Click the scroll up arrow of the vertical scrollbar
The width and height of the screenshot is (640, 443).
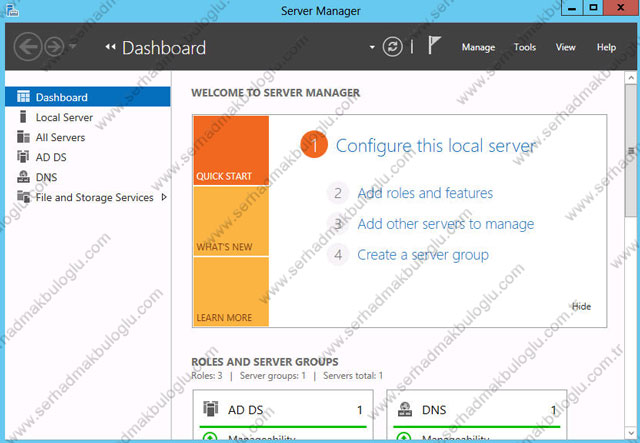(x=631, y=77)
